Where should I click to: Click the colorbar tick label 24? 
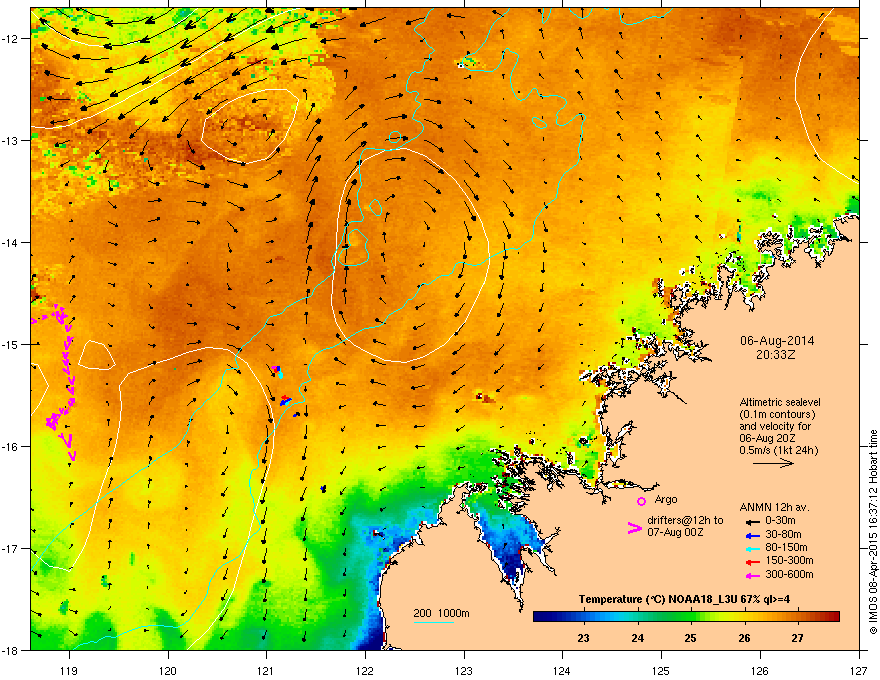pos(638,638)
